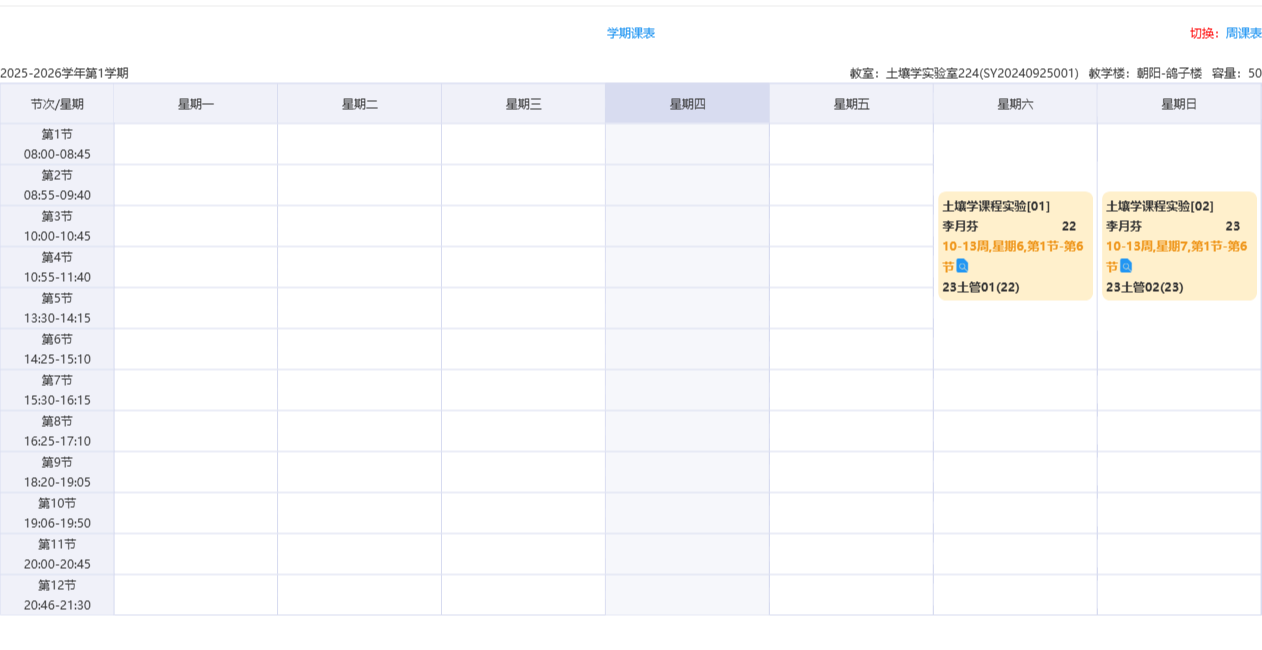The height and width of the screenshot is (650, 1262).
Task: Click the 节次/星期 corner header cell
Action: 57,104
